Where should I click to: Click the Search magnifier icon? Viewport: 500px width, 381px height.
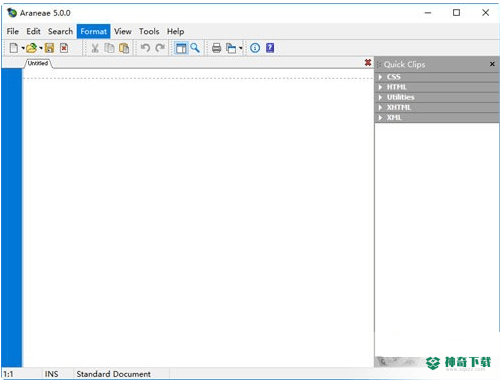(195, 48)
